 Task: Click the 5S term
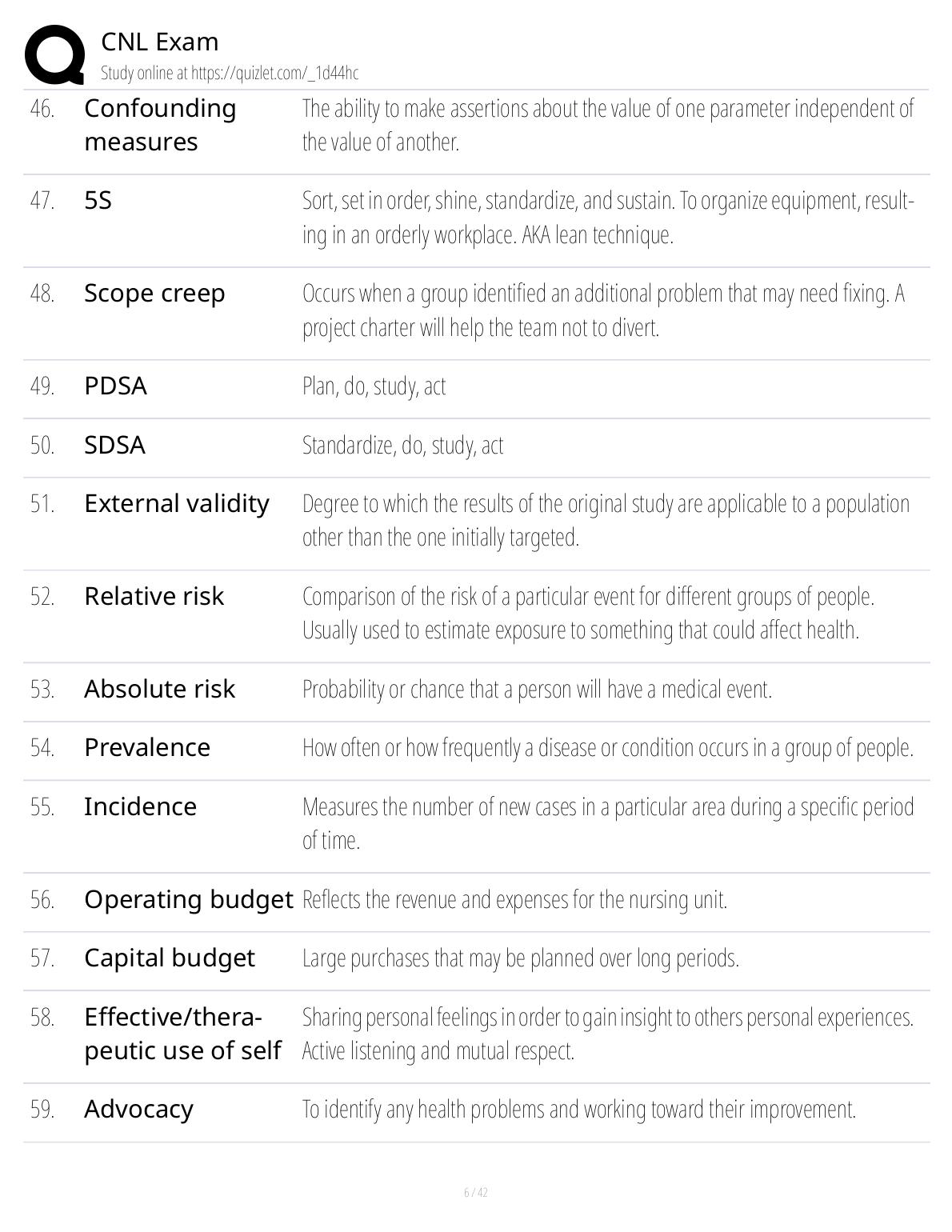(x=98, y=200)
